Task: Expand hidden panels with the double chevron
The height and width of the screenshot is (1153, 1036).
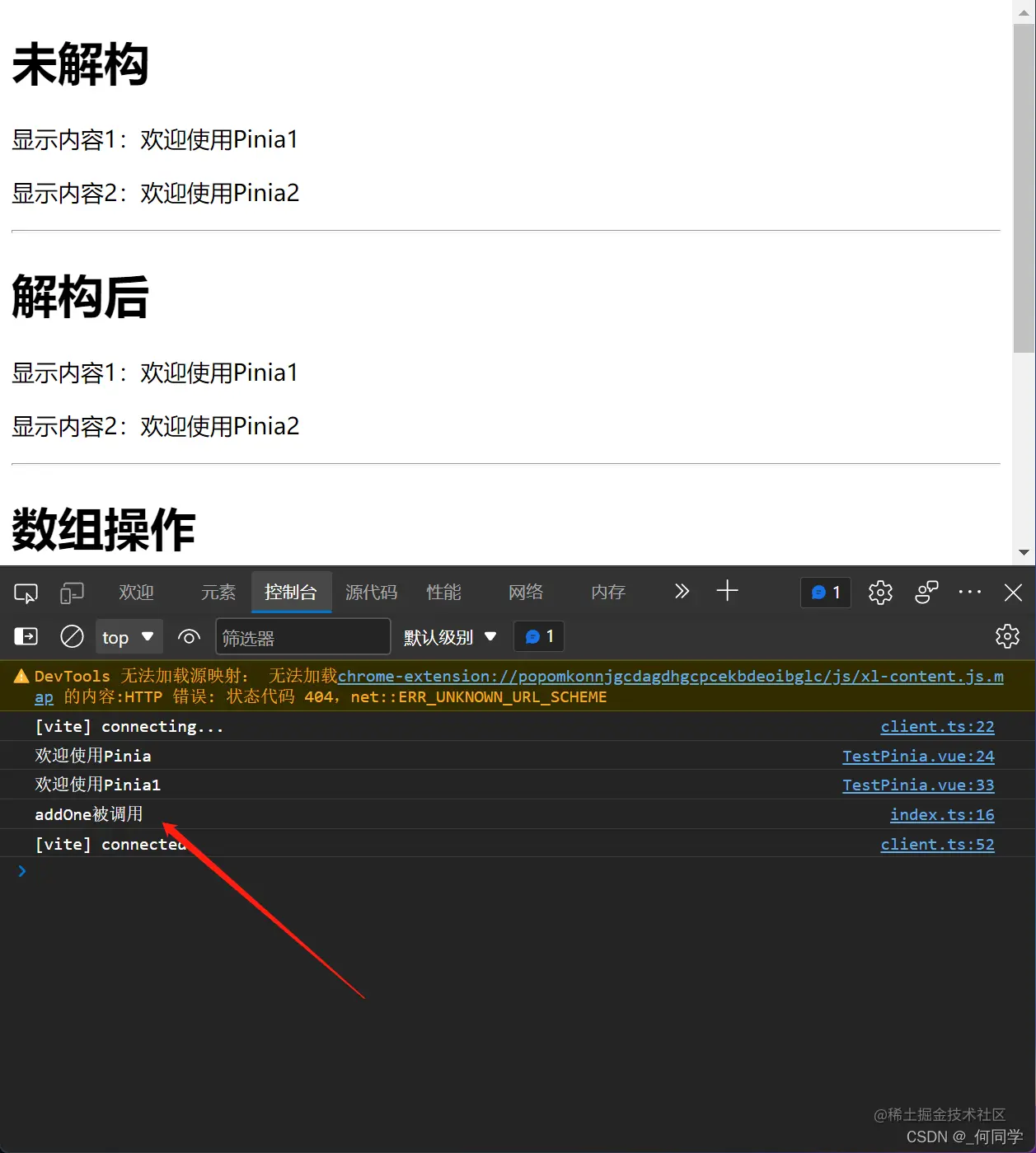Action: pos(682,591)
